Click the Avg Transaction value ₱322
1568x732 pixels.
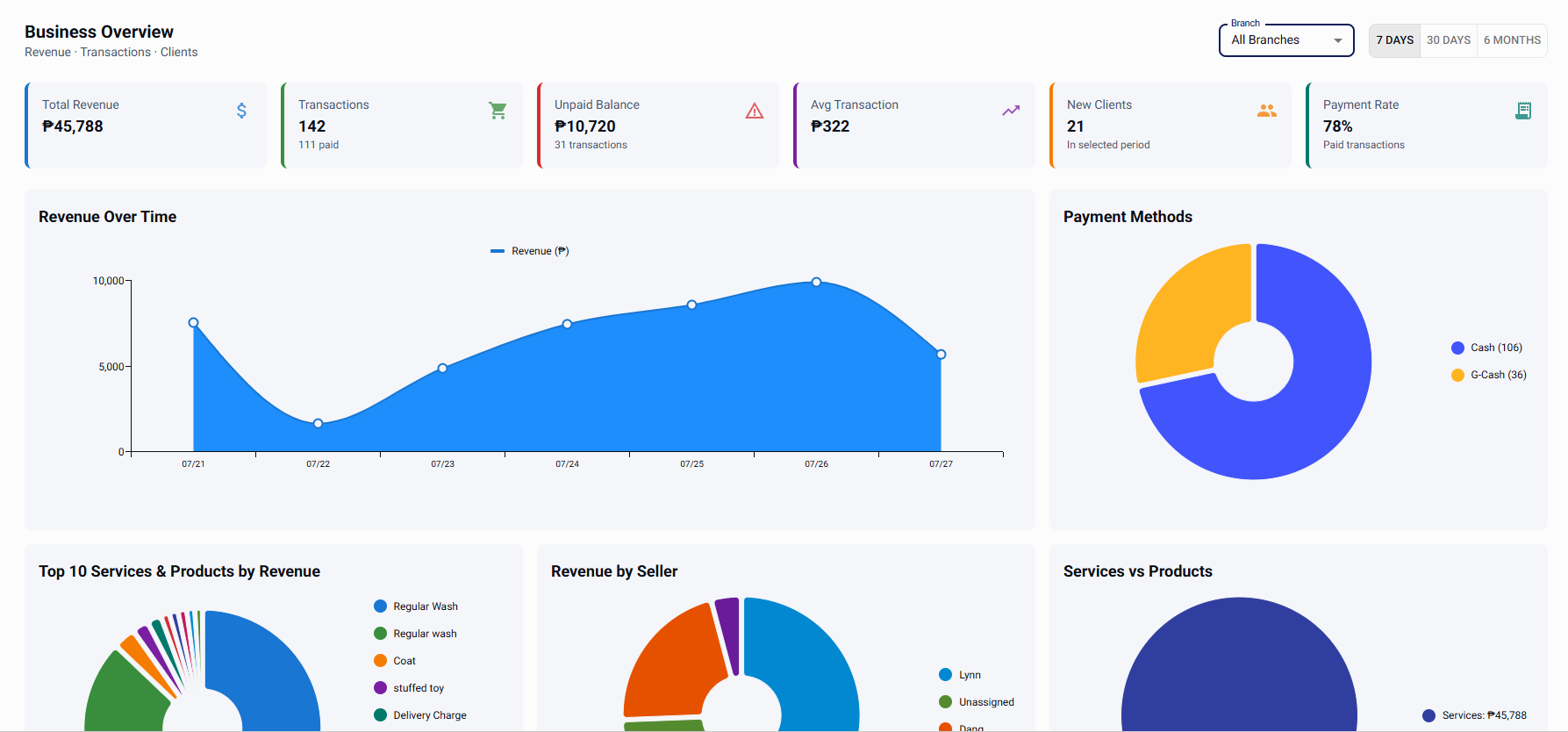830,126
